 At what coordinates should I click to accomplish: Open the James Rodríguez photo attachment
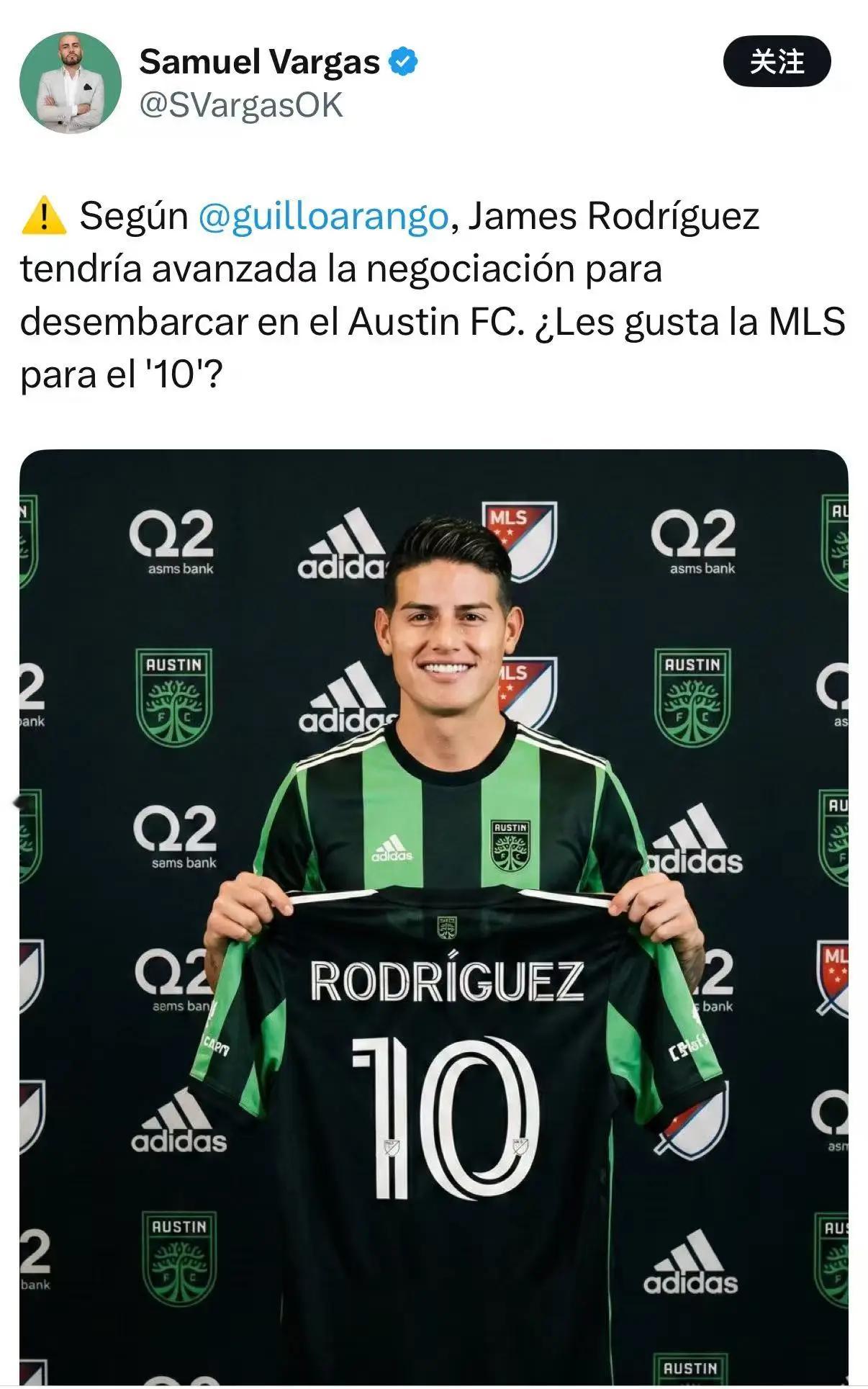coord(433,918)
